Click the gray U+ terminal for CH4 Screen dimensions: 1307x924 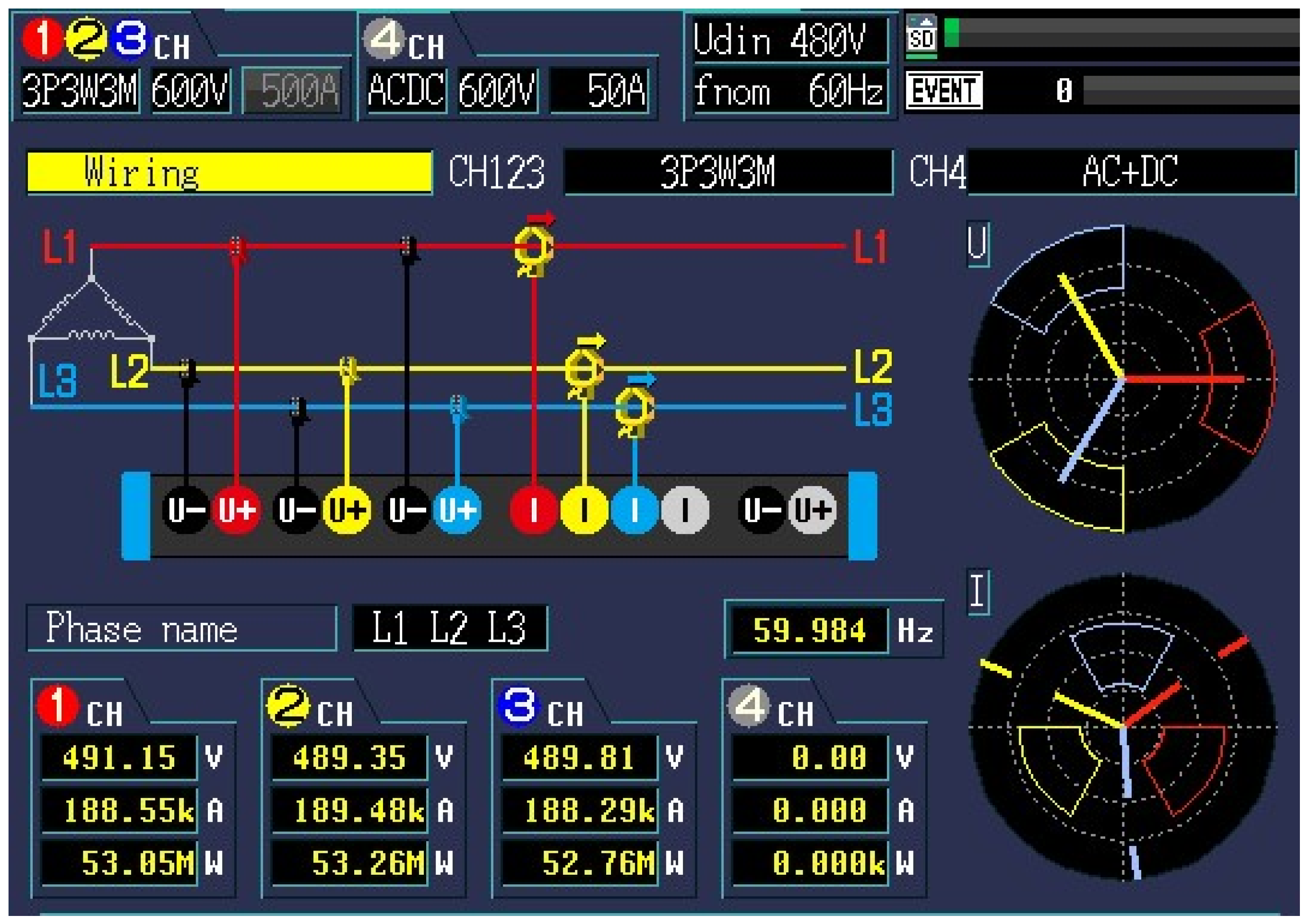point(812,510)
